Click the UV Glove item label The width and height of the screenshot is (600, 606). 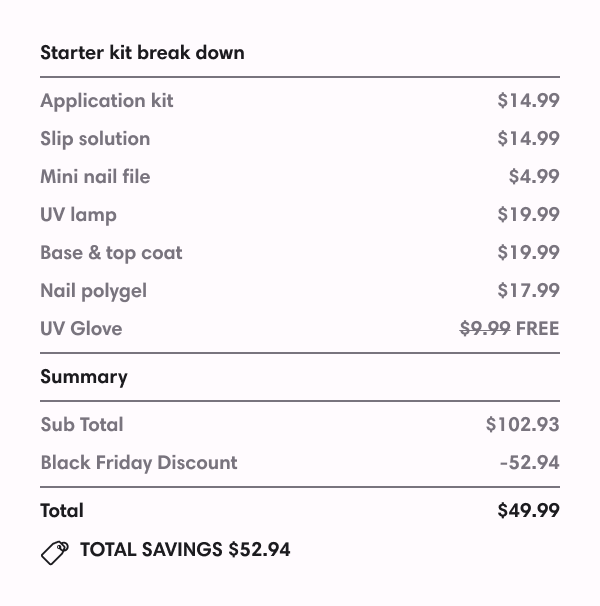point(81,328)
